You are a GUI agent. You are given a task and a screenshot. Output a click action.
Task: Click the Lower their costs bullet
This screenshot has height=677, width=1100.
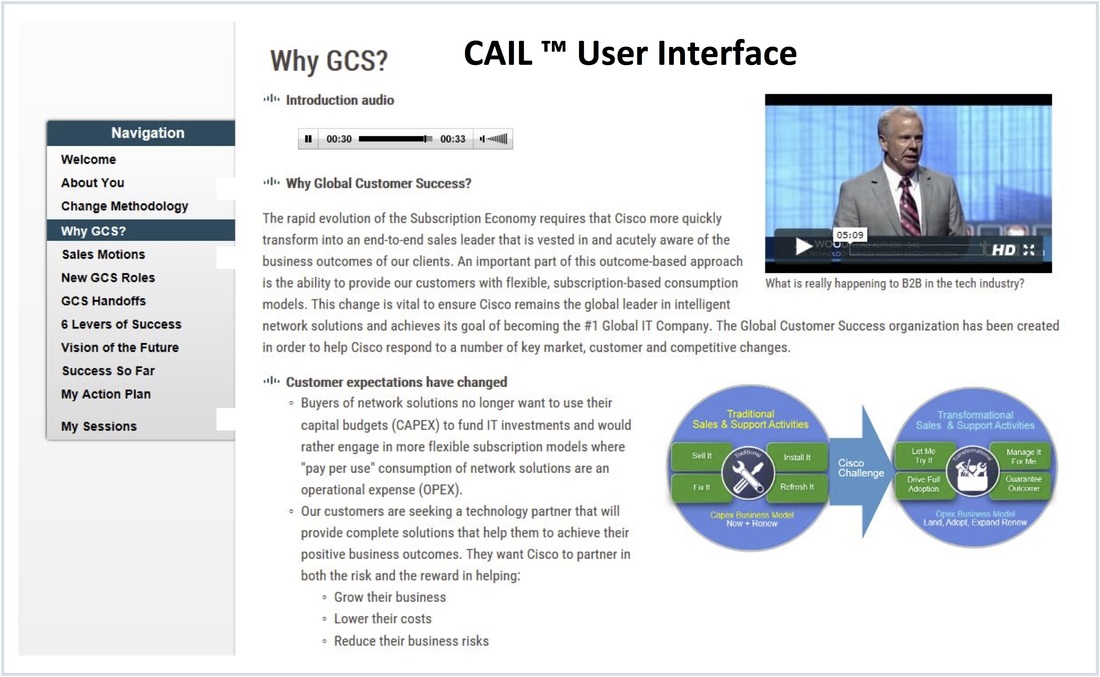point(383,619)
